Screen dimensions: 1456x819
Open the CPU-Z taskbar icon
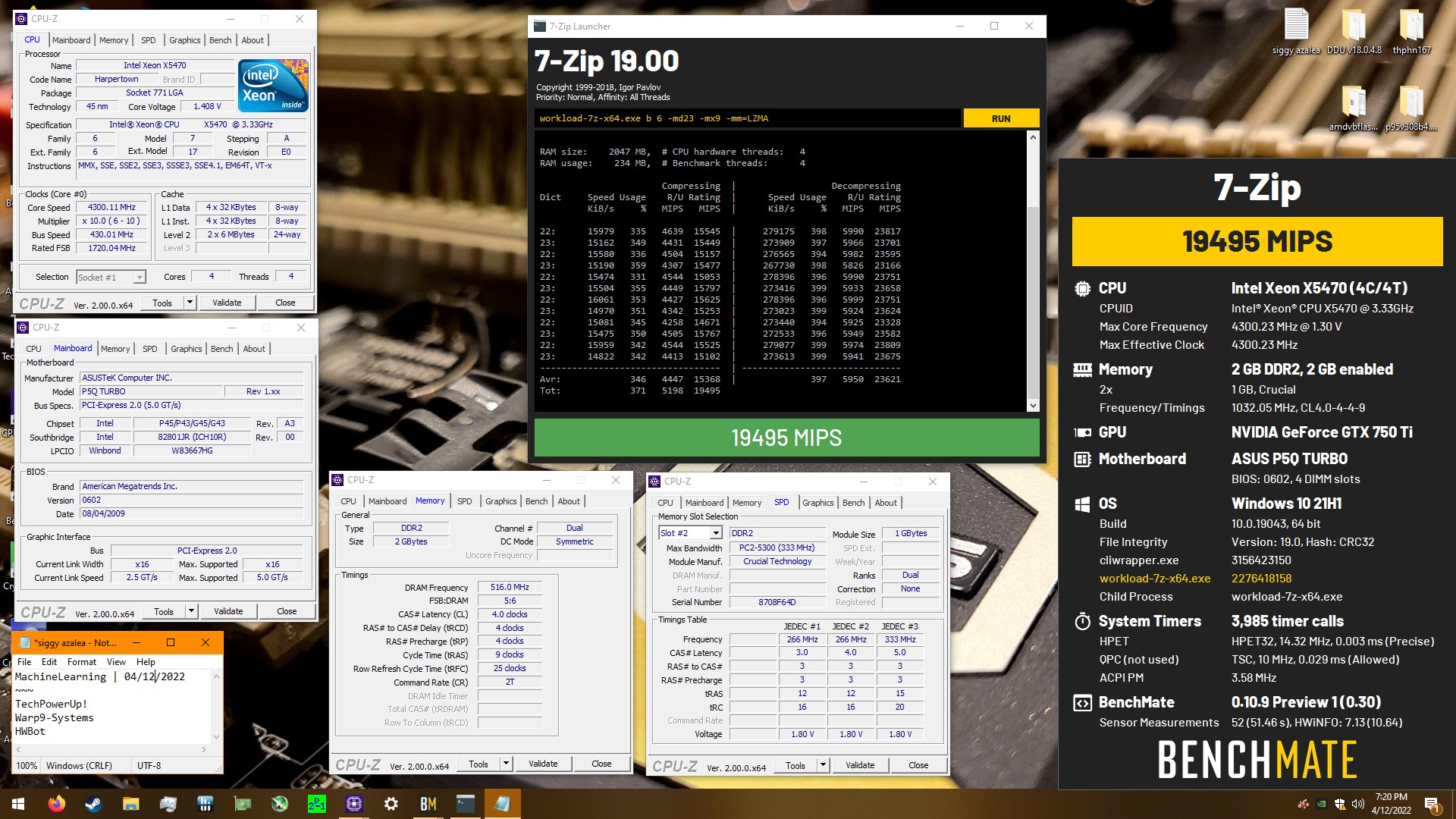click(353, 804)
